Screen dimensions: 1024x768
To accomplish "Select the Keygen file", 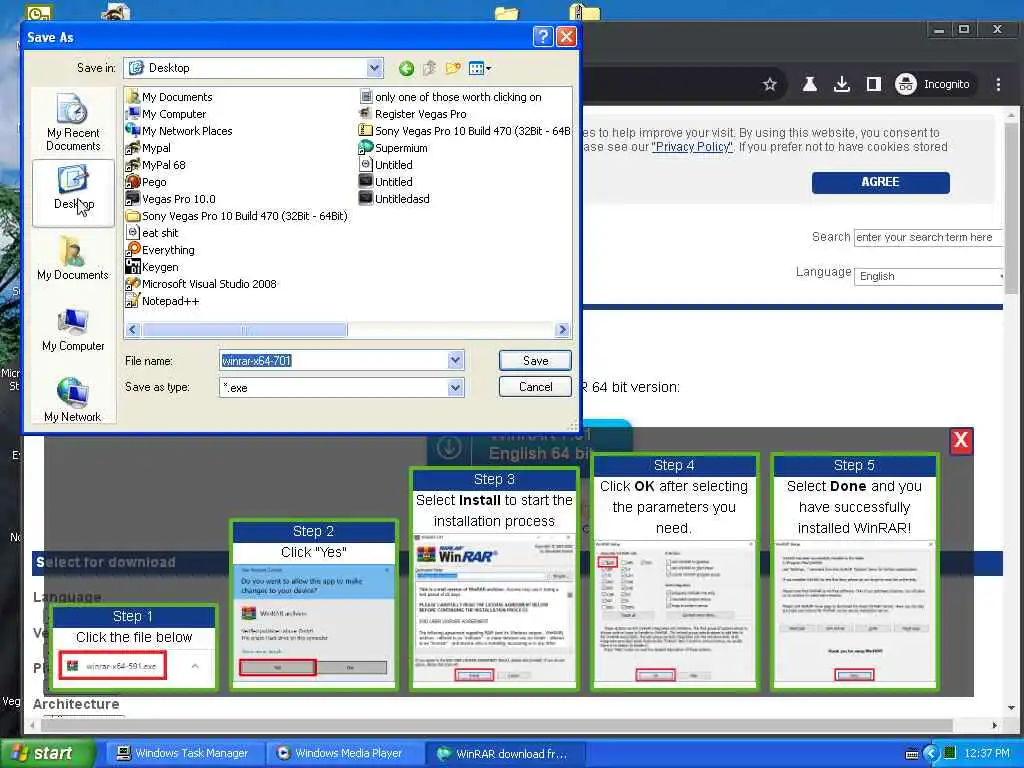I will [x=153, y=266].
